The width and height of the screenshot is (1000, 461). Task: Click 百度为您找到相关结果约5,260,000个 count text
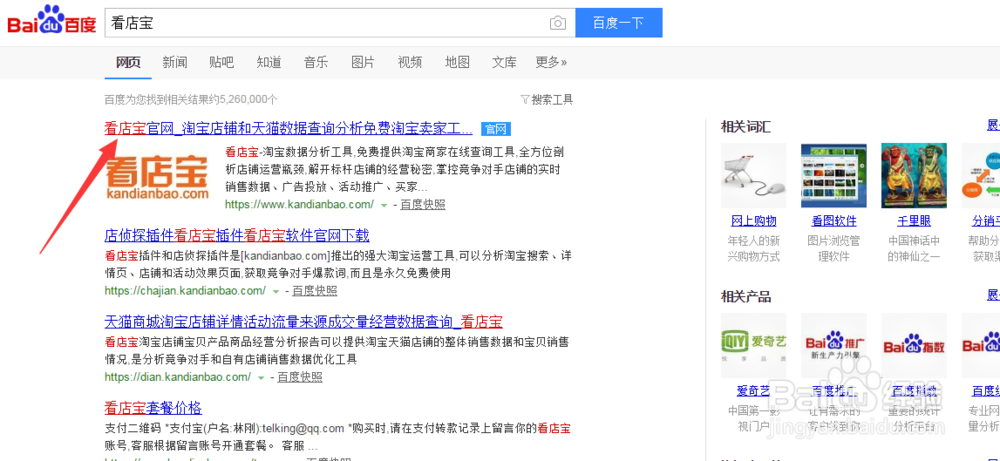[x=191, y=99]
